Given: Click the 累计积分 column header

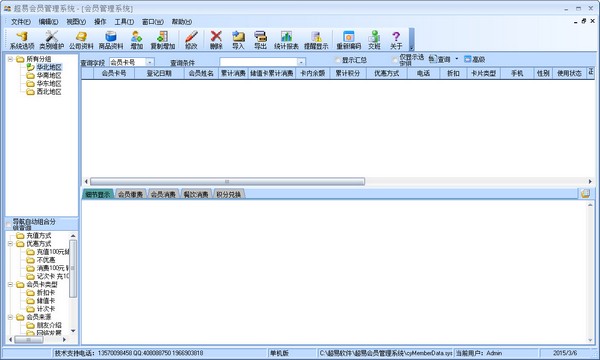Looking at the screenshot, I should point(348,73).
